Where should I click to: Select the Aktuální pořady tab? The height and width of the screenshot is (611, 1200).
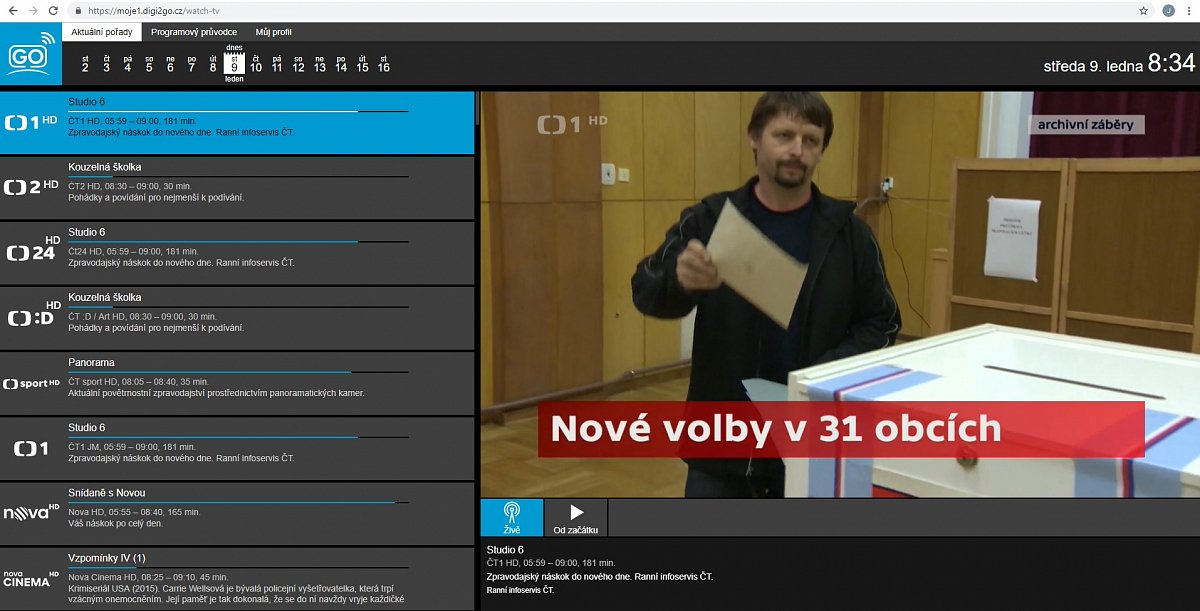[x=102, y=32]
